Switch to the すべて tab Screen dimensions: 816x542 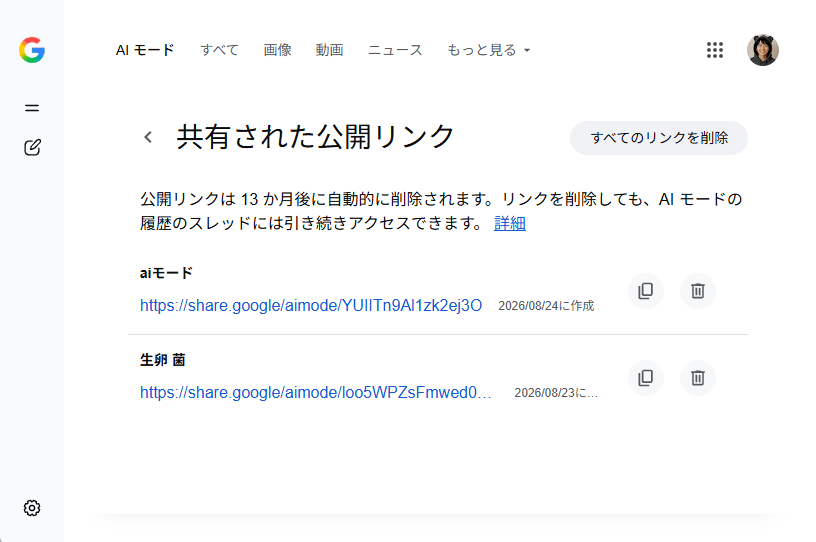pyautogui.click(x=219, y=50)
